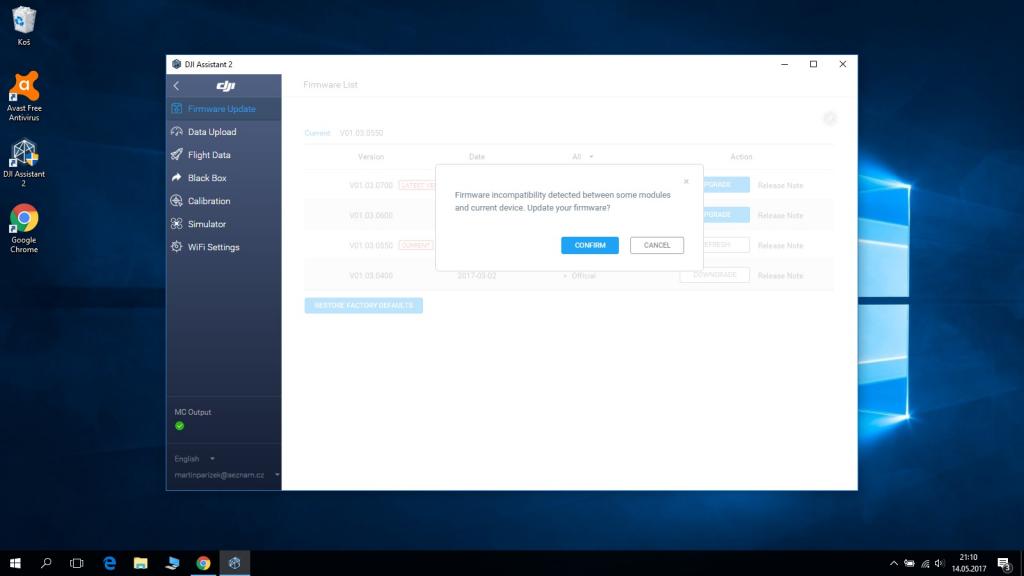Open Release Note for version V01.03.0400
The width and height of the screenshot is (1024, 576).
(780, 276)
